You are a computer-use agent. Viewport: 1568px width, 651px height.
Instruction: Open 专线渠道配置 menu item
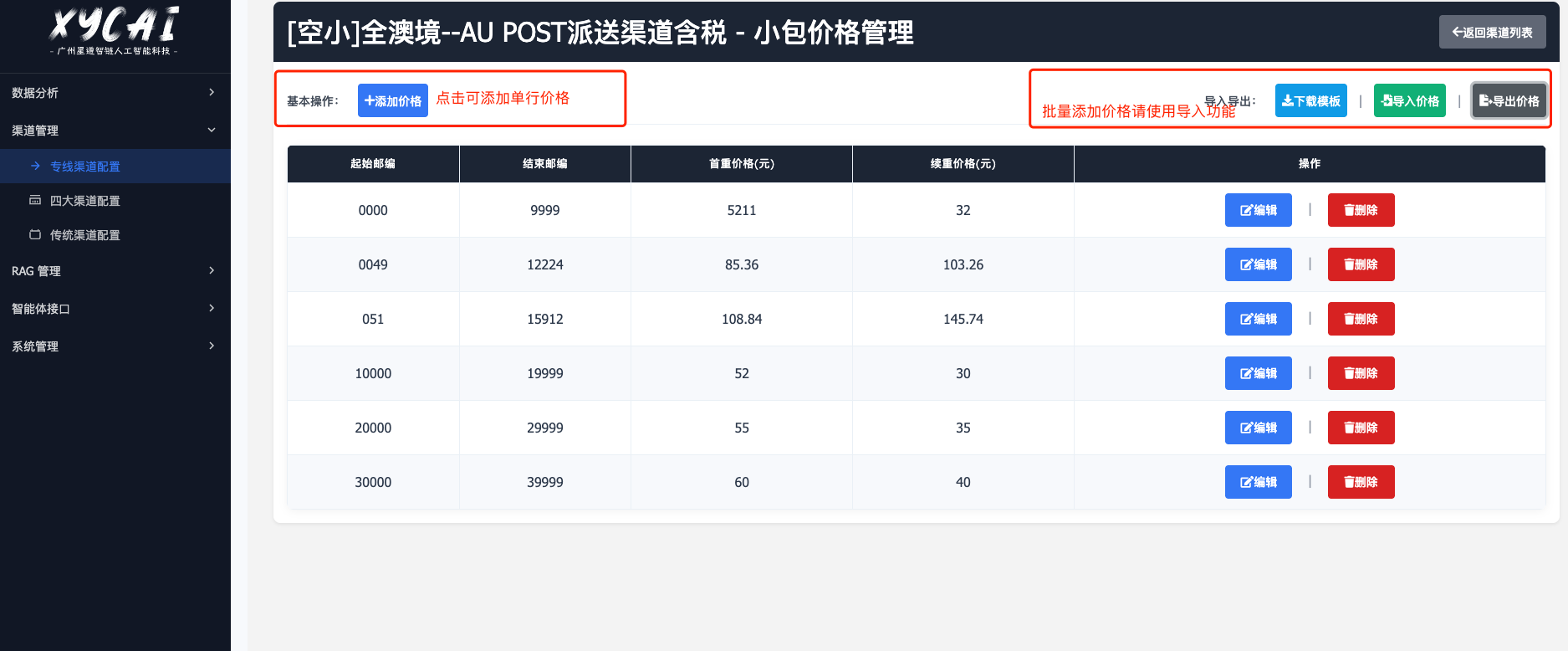tap(115, 166)
